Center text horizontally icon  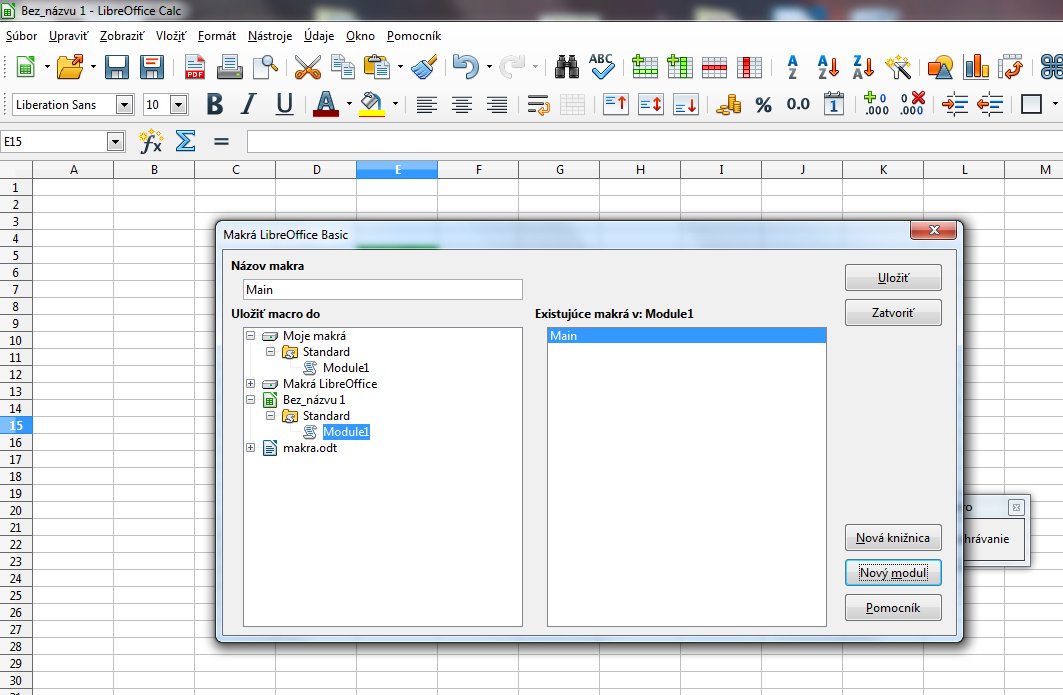click(462, 104)
